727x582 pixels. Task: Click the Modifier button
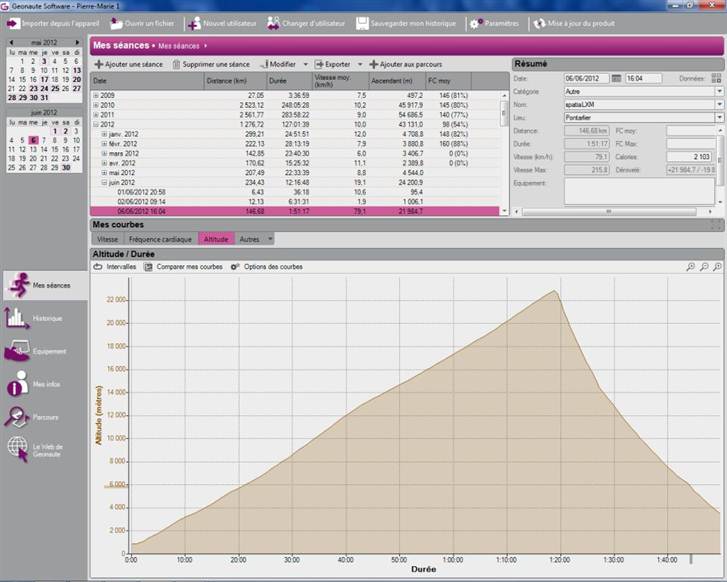pyautogui.click(x=279, y=64)
